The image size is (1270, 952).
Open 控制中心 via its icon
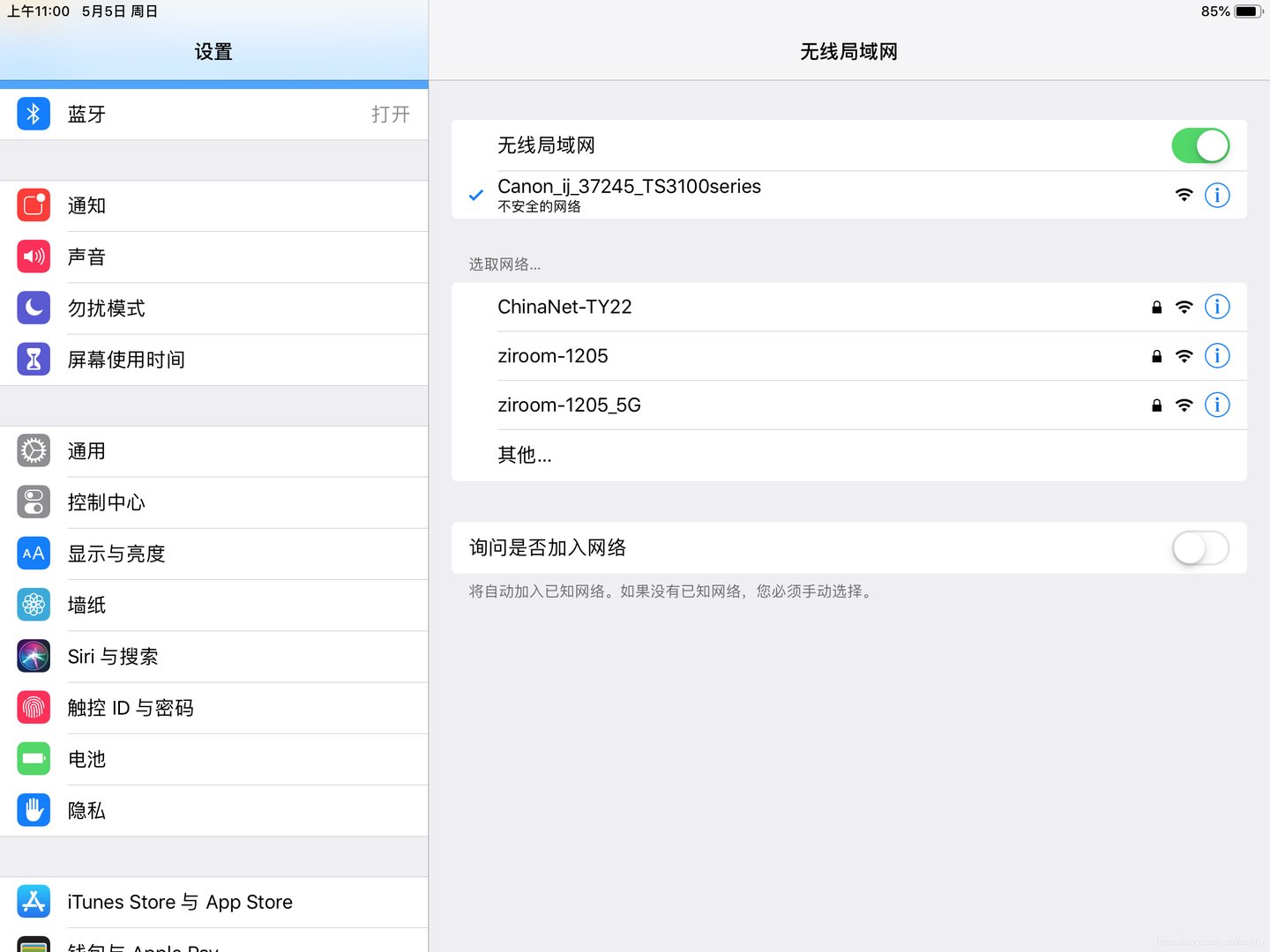(x=33, y=502)
